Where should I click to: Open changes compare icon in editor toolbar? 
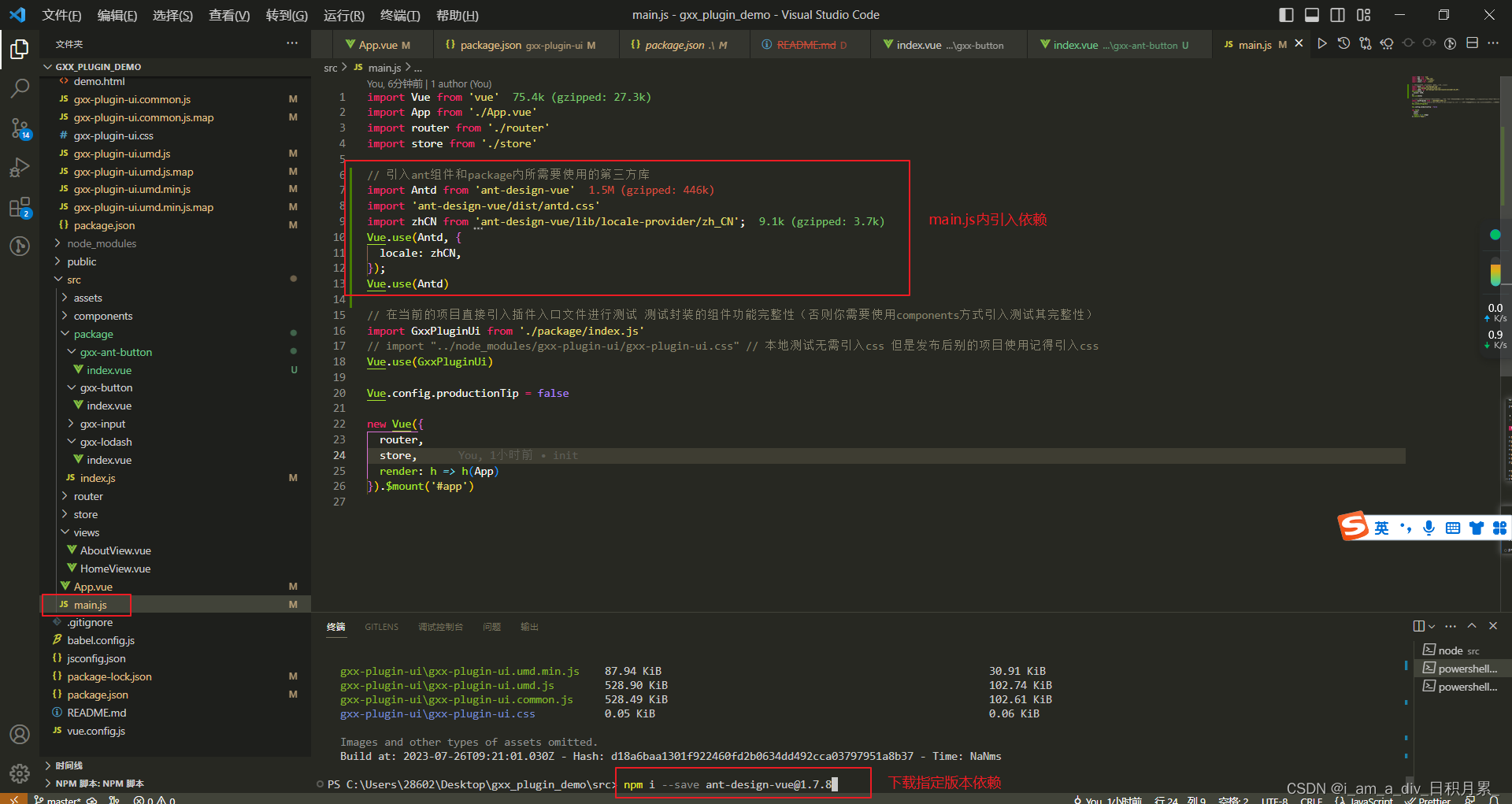[x=1365, y=43]
